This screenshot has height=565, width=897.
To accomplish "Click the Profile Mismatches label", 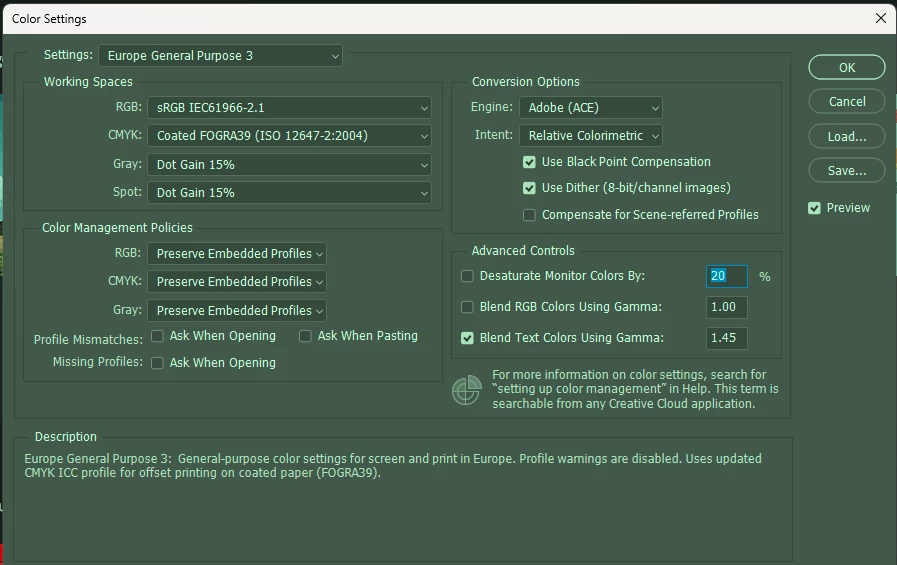I will pos(88,340).
